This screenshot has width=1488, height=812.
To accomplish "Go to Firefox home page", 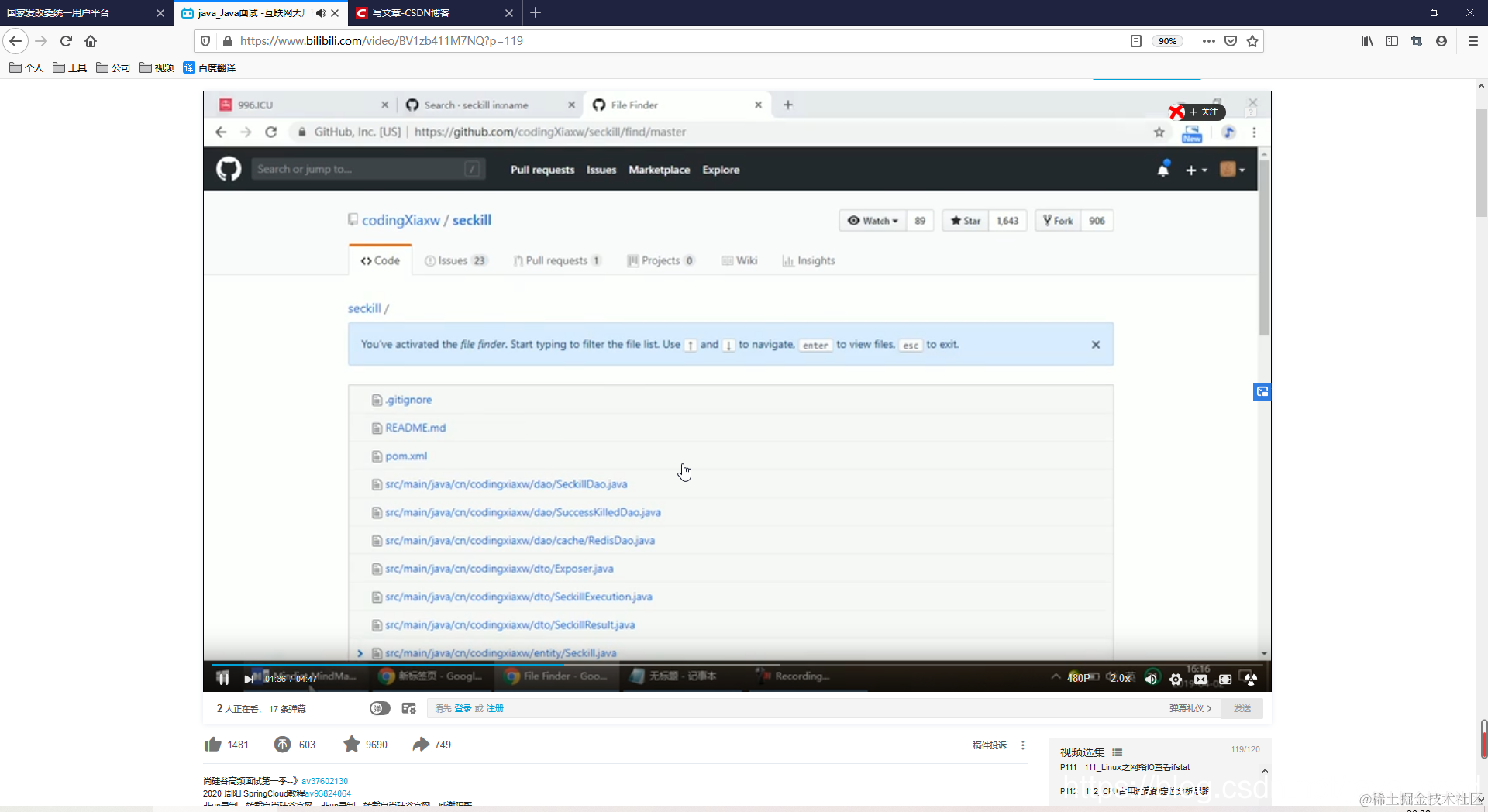I will [x=91, y=41].
